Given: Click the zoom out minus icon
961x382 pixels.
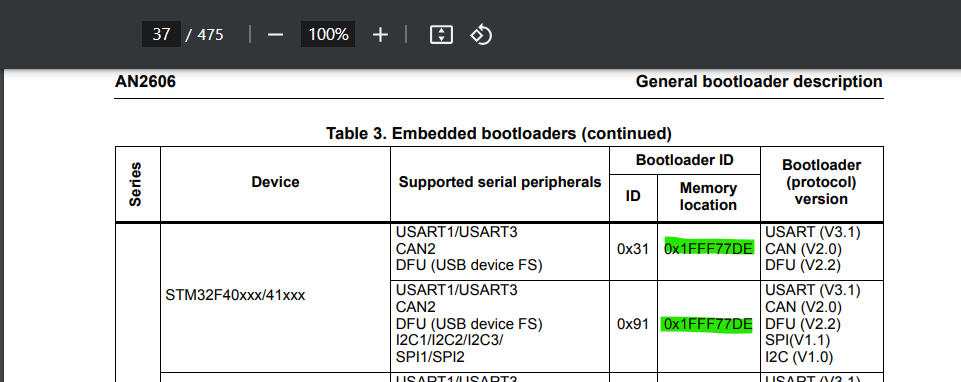Looking at the screenshot, I should click(x=275, y=35).
